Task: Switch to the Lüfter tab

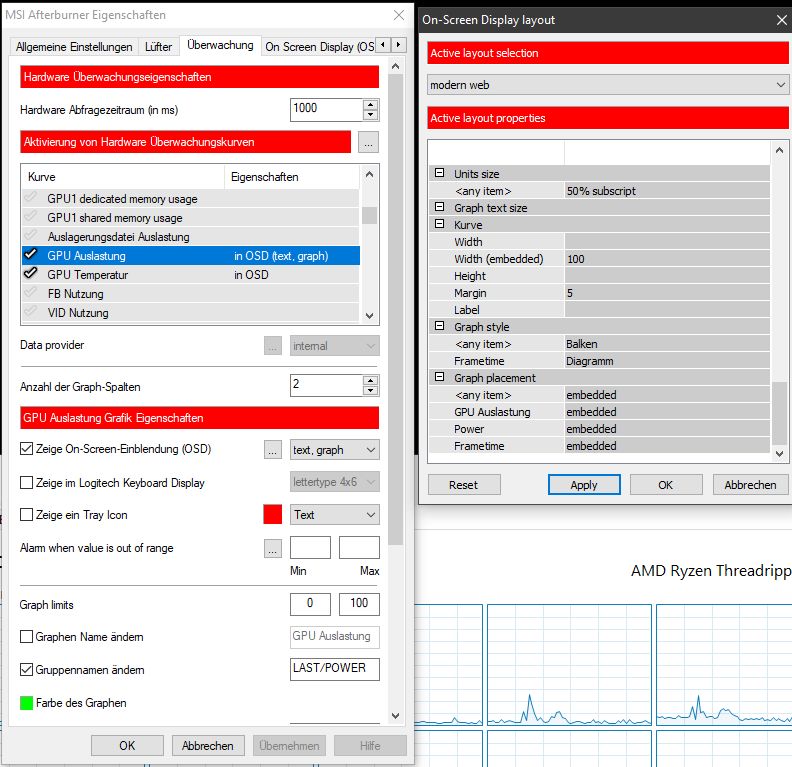Action: pos(158,47)
